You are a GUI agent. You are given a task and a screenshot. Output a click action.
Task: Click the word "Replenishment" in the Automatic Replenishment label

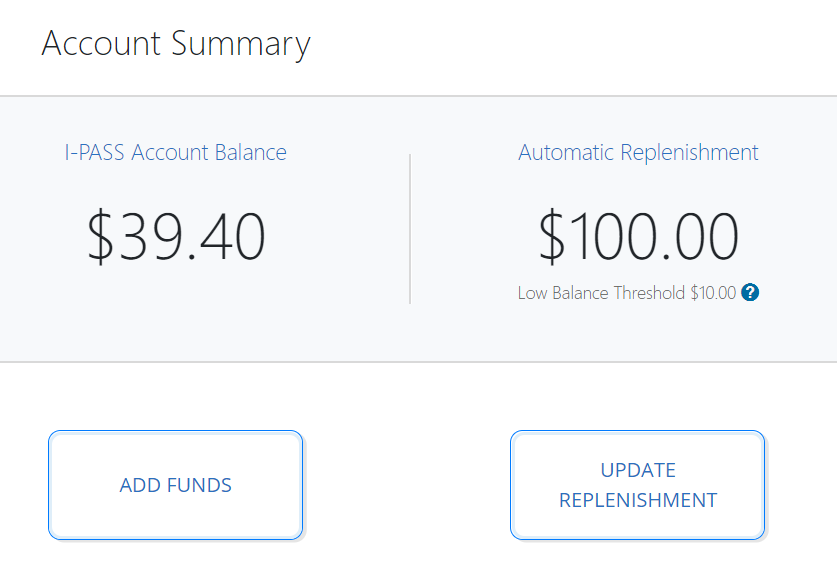point(690,153)
